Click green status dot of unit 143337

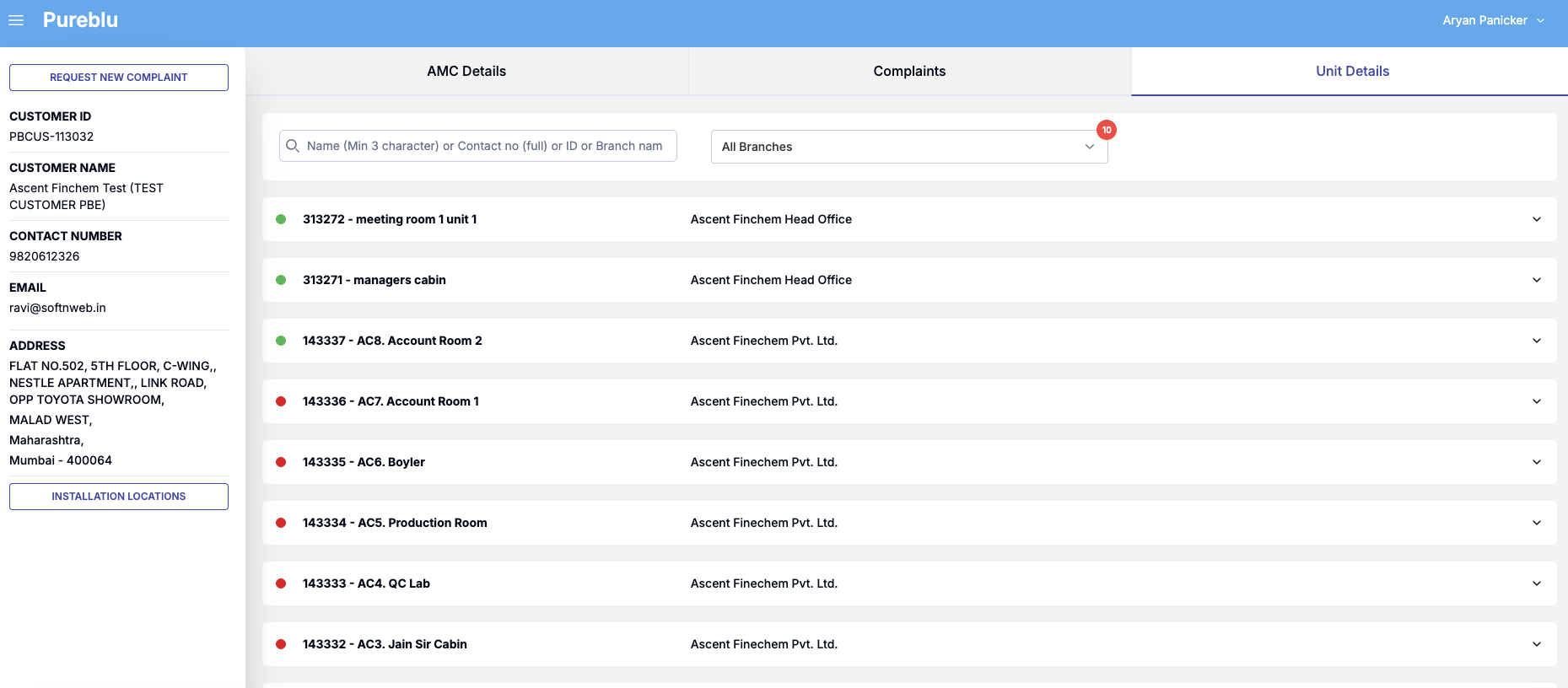click(x=281, y=341)
